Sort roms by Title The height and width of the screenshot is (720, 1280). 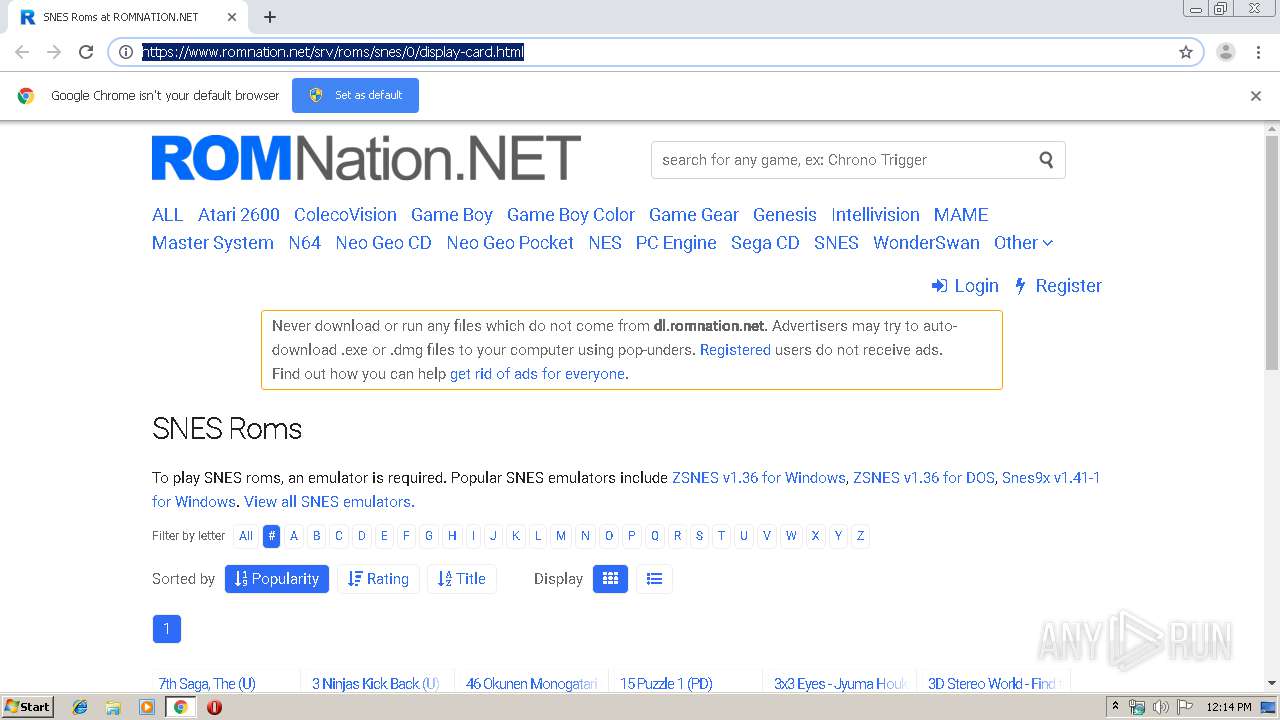tap(462, 579)
